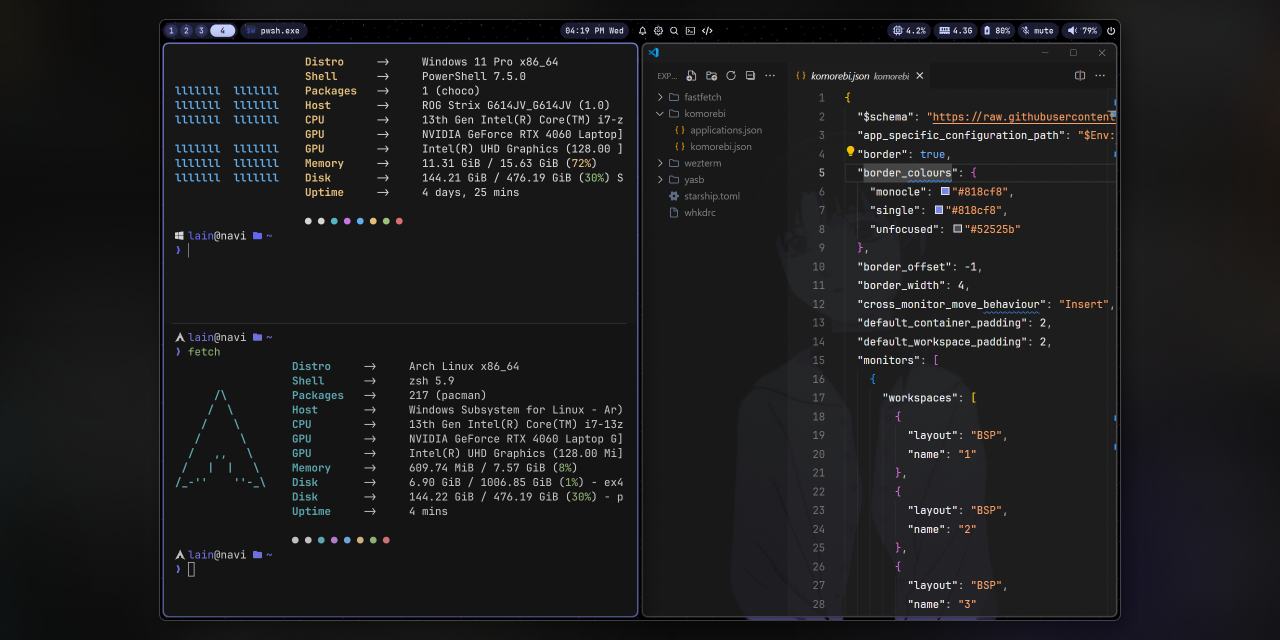Open the battery 80% widget
This screenshot has height=640, width=1280.
click(x=998, y=31)
